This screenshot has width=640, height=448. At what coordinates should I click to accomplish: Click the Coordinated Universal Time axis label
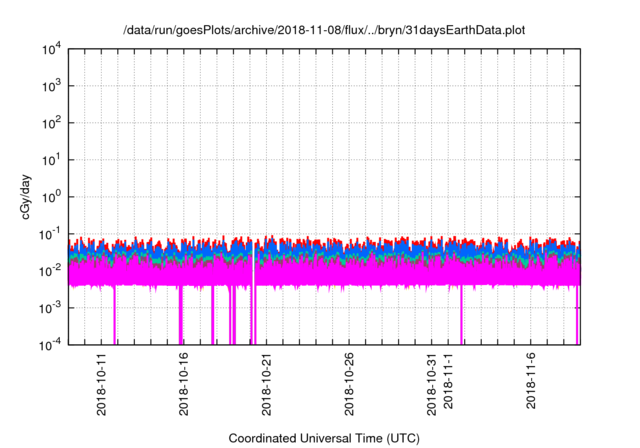click(x=324, y=438)
